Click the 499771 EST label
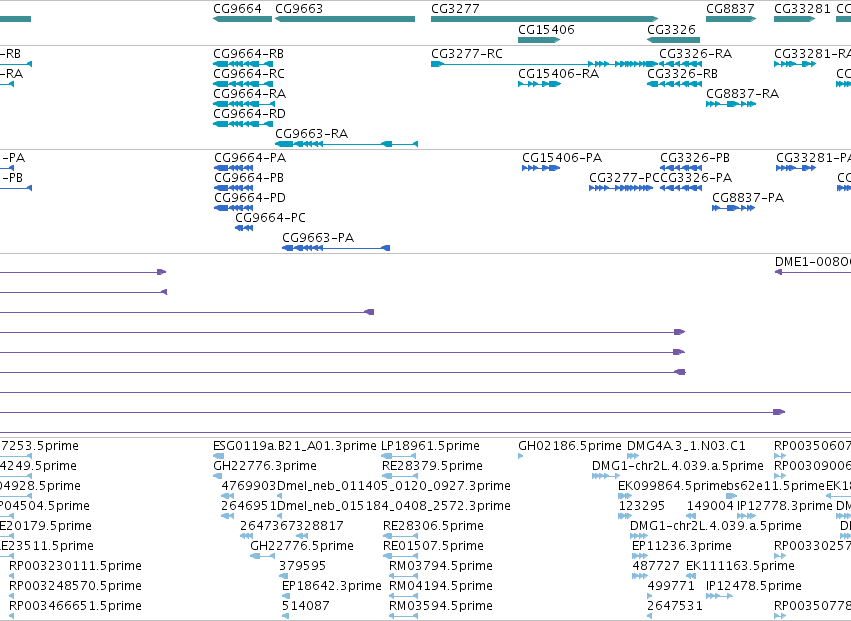Image resolution: width=851 pixels, height=621 pixels. pyautogui.click(x=671, y=586)
